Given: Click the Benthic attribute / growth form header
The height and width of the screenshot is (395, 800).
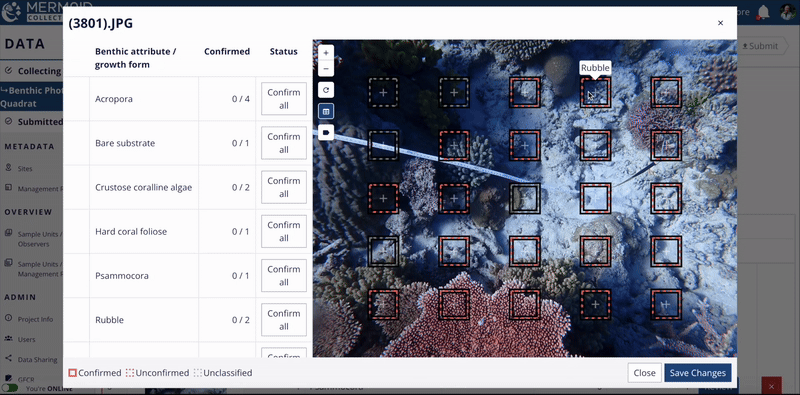Looking at the screenshot, I should point(136,58).
